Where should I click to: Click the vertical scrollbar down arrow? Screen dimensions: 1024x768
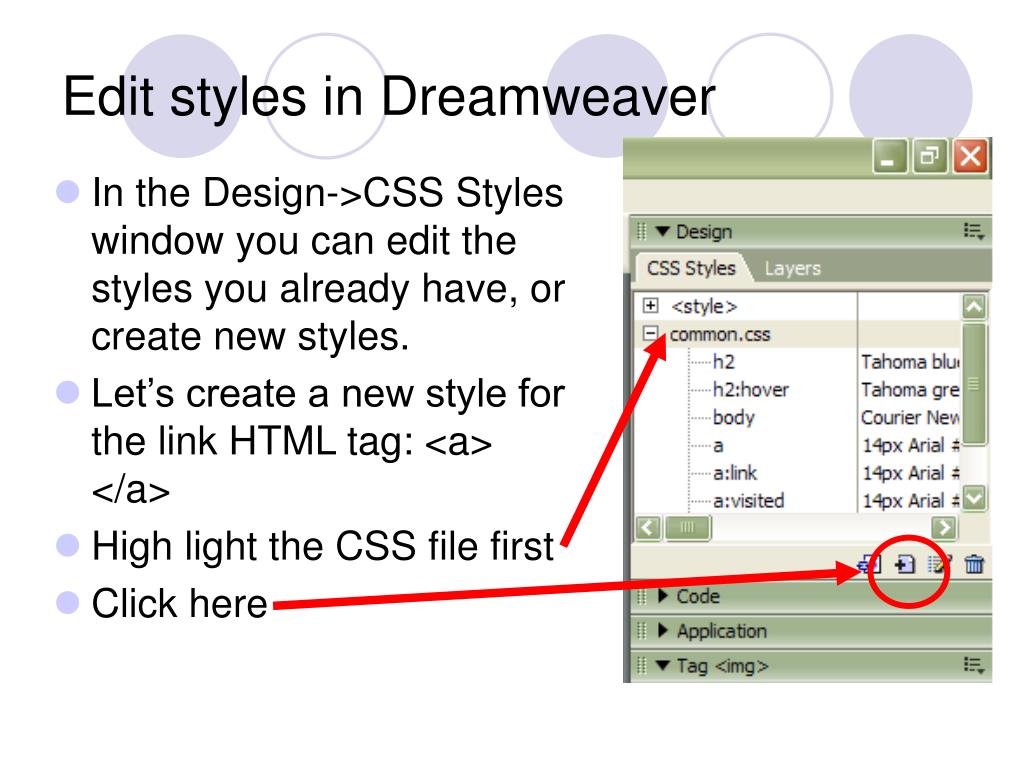974,498
